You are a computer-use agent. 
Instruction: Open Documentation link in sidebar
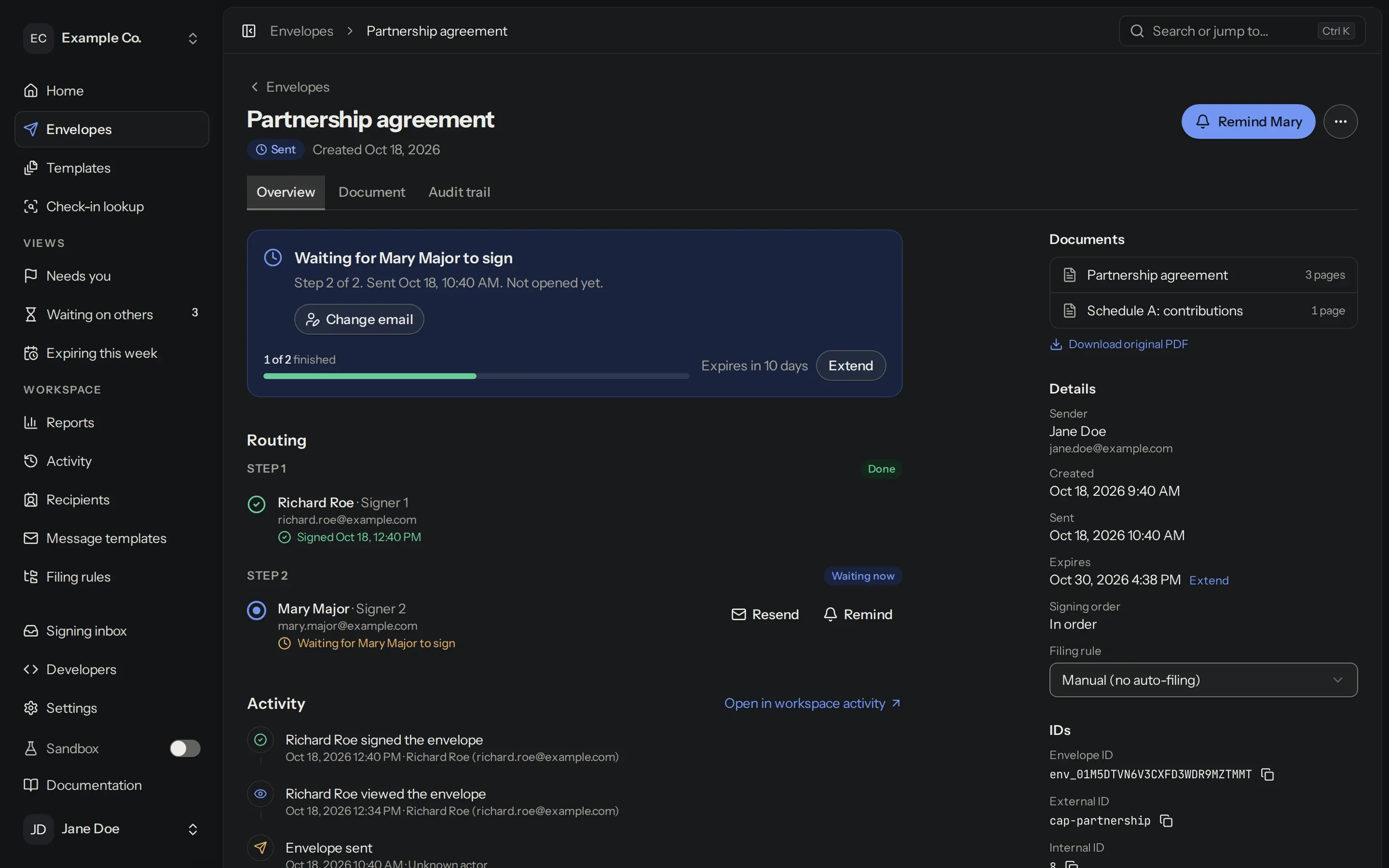[111, 786]
